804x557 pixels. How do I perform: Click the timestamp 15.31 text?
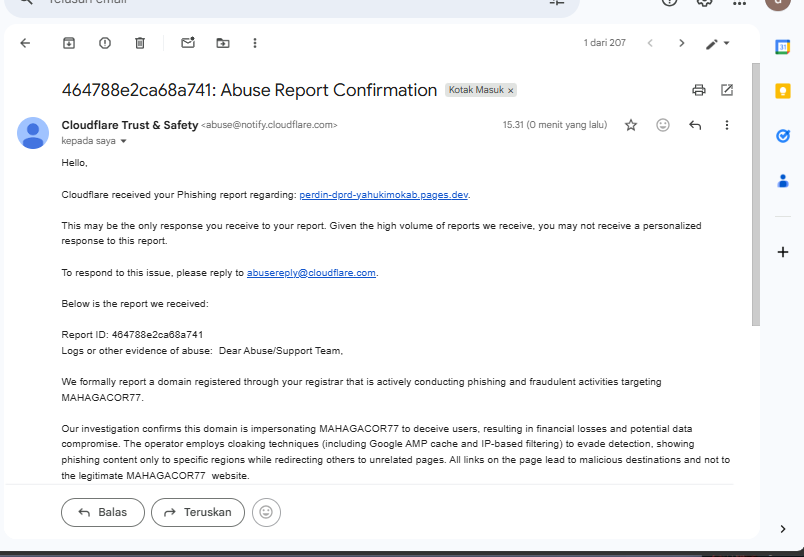[x=555, y=125]
